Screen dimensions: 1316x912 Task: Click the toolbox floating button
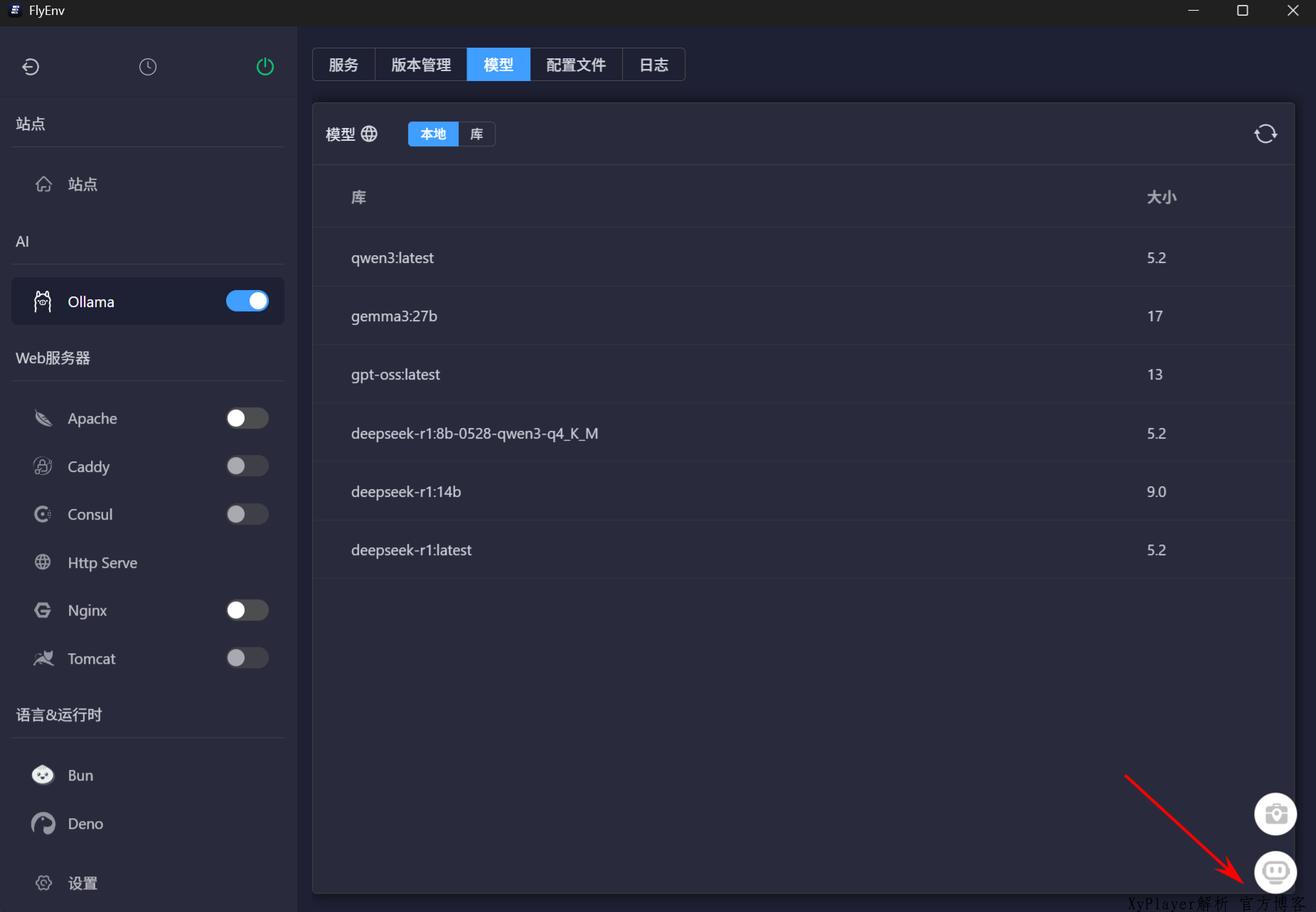tap(1275, 814)
